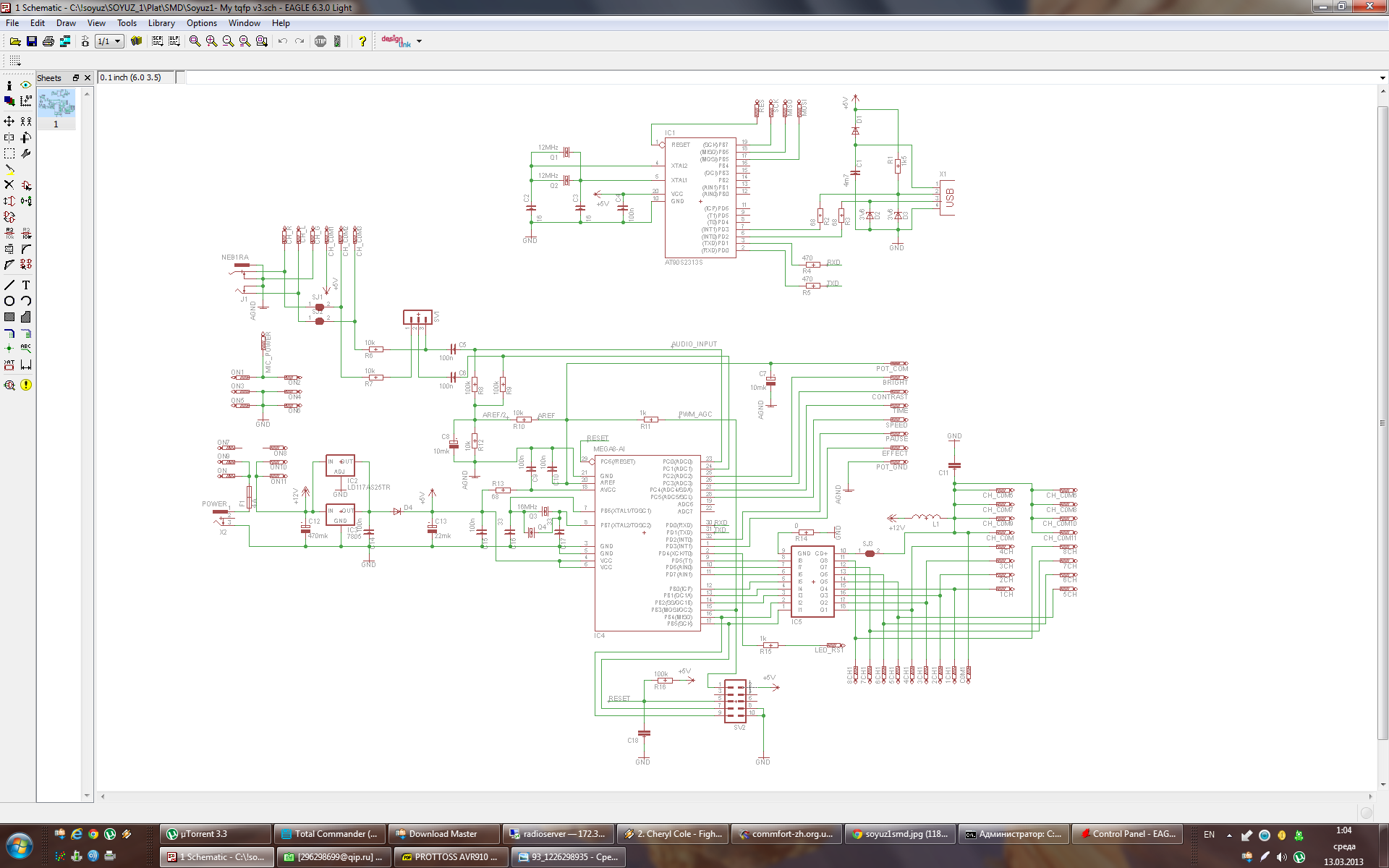
Task: Open the 1/1 sheet selector dropdown
Action: pyautogui.click(x=117, y=41)
